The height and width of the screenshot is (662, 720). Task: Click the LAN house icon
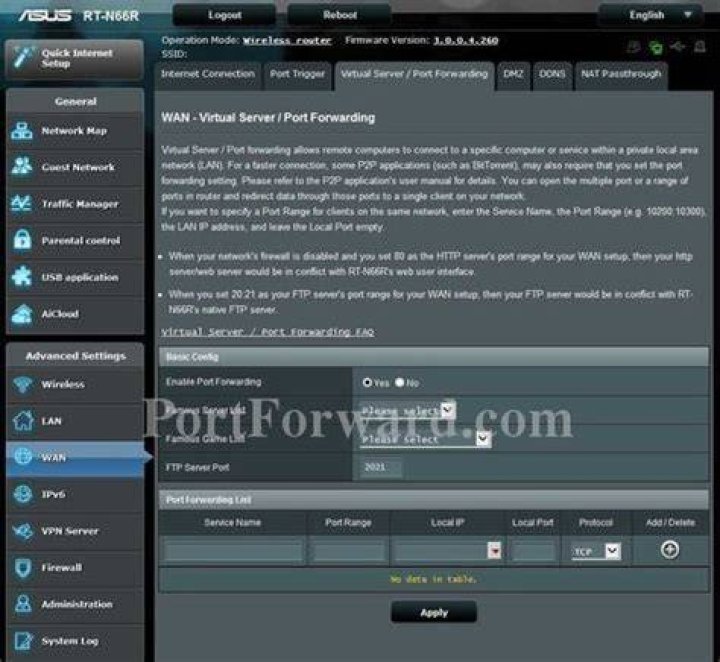[x=22, y=421]
